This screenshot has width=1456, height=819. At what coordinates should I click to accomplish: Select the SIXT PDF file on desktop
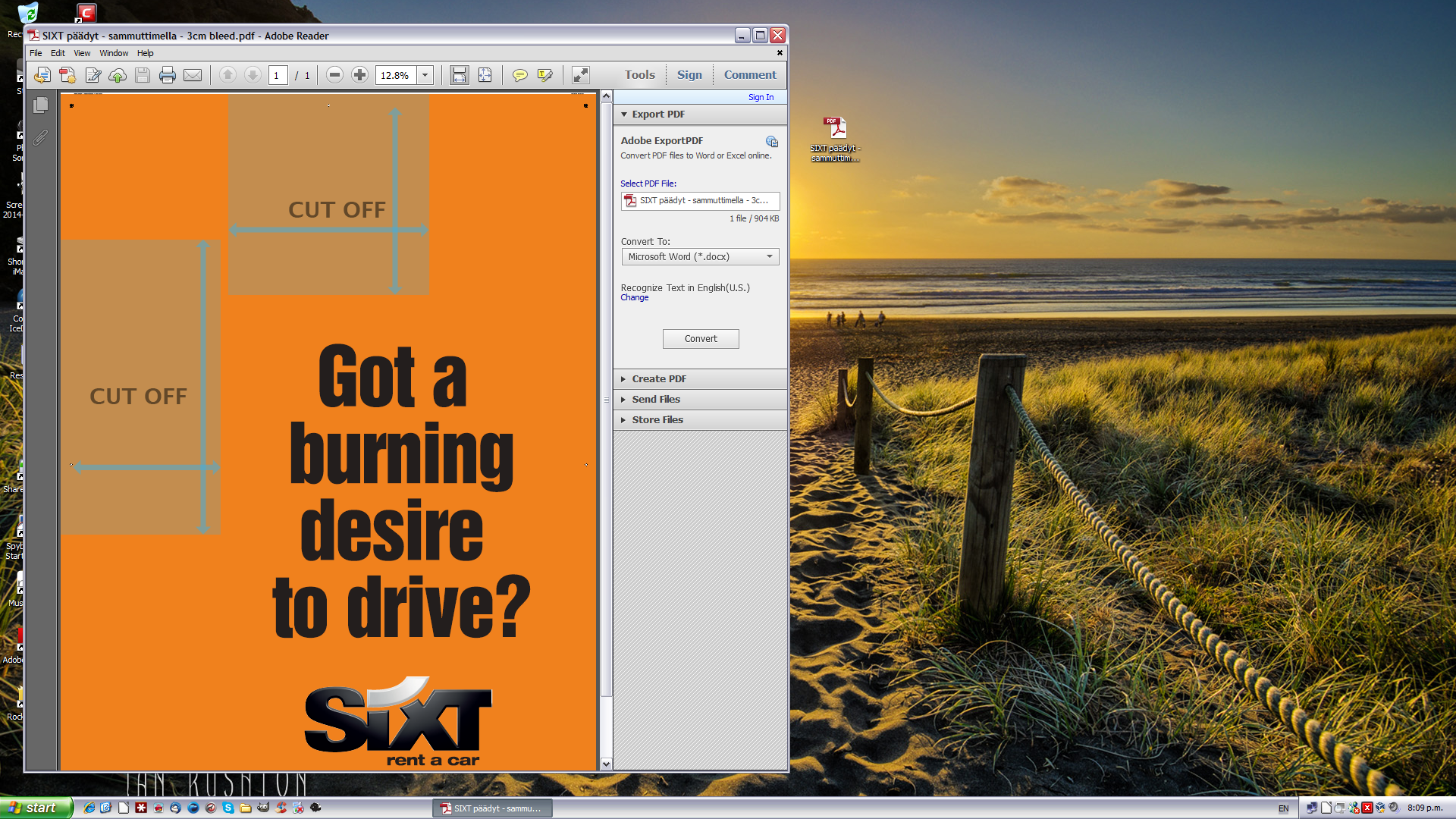835,140
